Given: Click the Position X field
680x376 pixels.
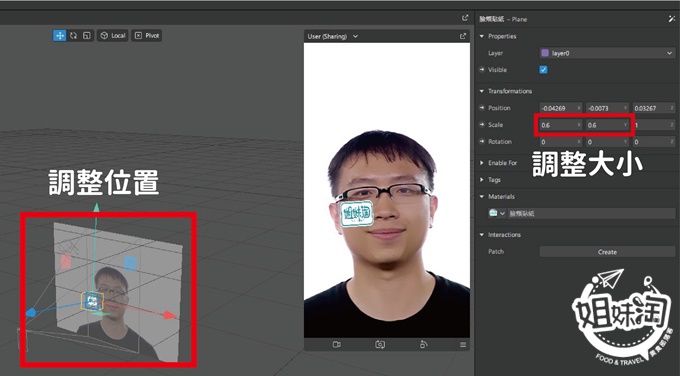Looking at the screenshot, I should coord(561,108).
